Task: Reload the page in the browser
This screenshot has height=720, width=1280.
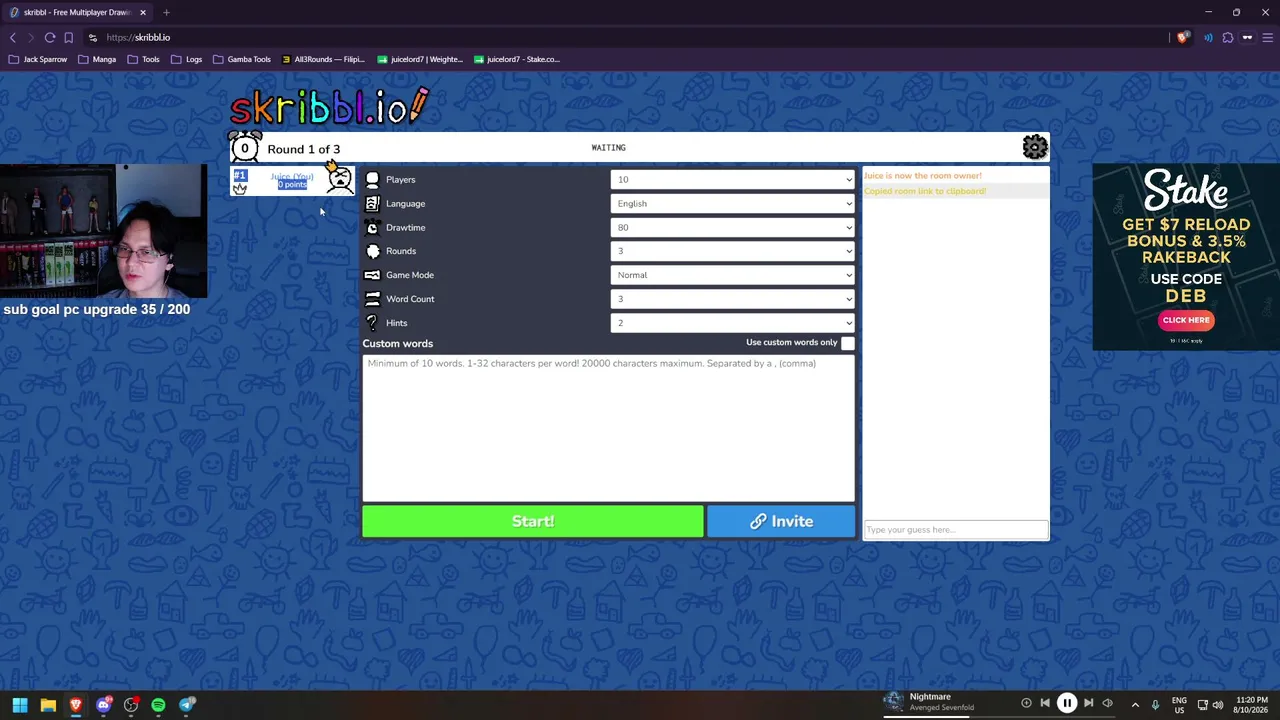Action: coord(50,38)
